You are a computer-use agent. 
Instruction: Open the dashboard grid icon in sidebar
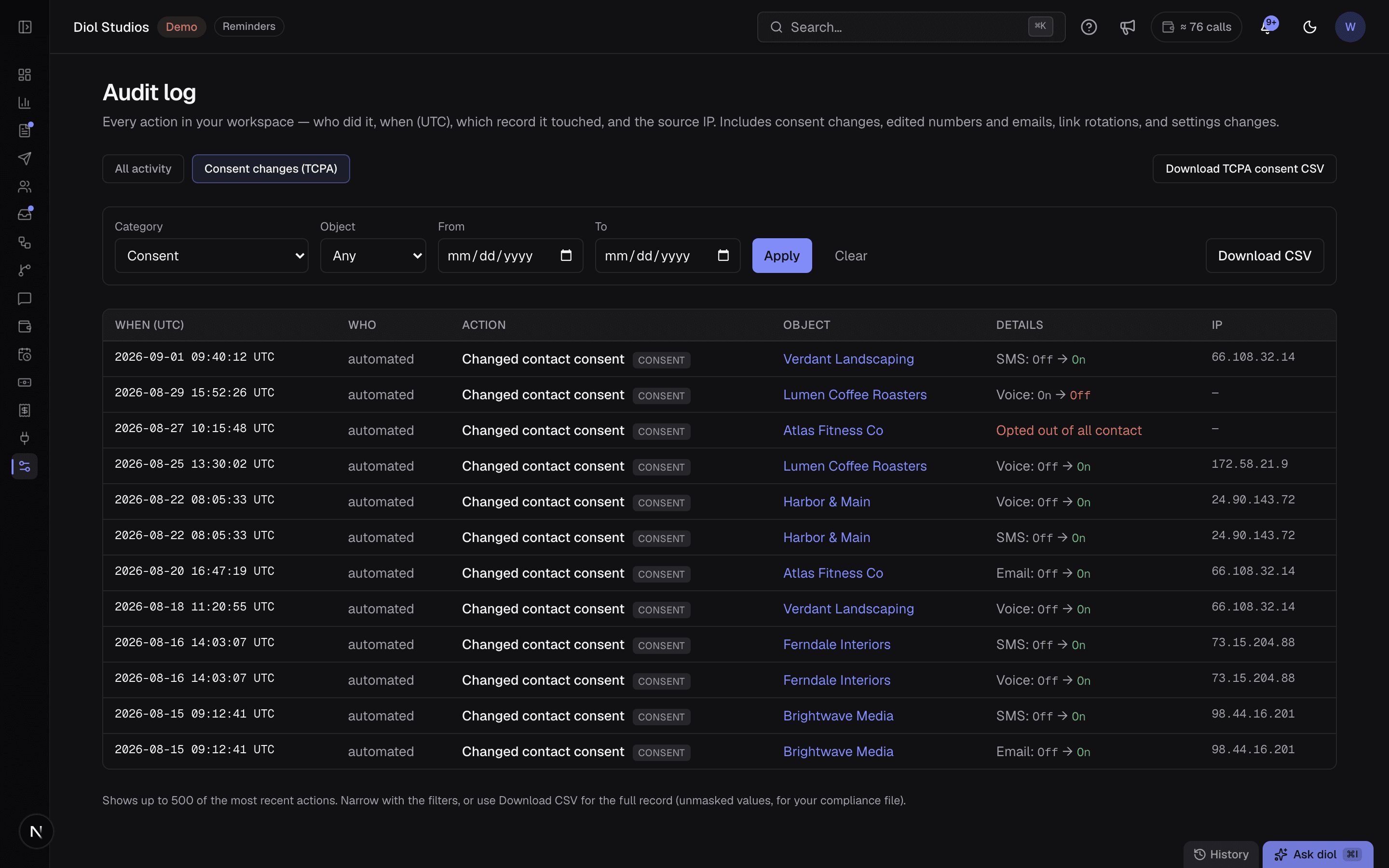coord(25,75)
